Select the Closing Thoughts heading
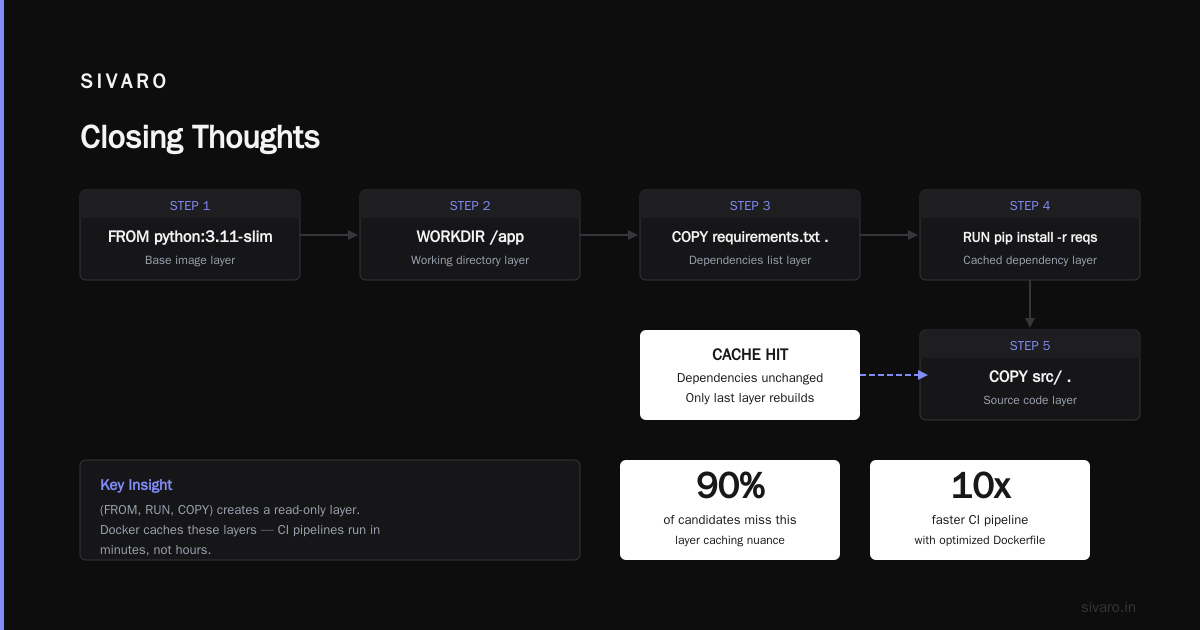Viewport: 1200px width, 630px height. [x=200, y=137]
